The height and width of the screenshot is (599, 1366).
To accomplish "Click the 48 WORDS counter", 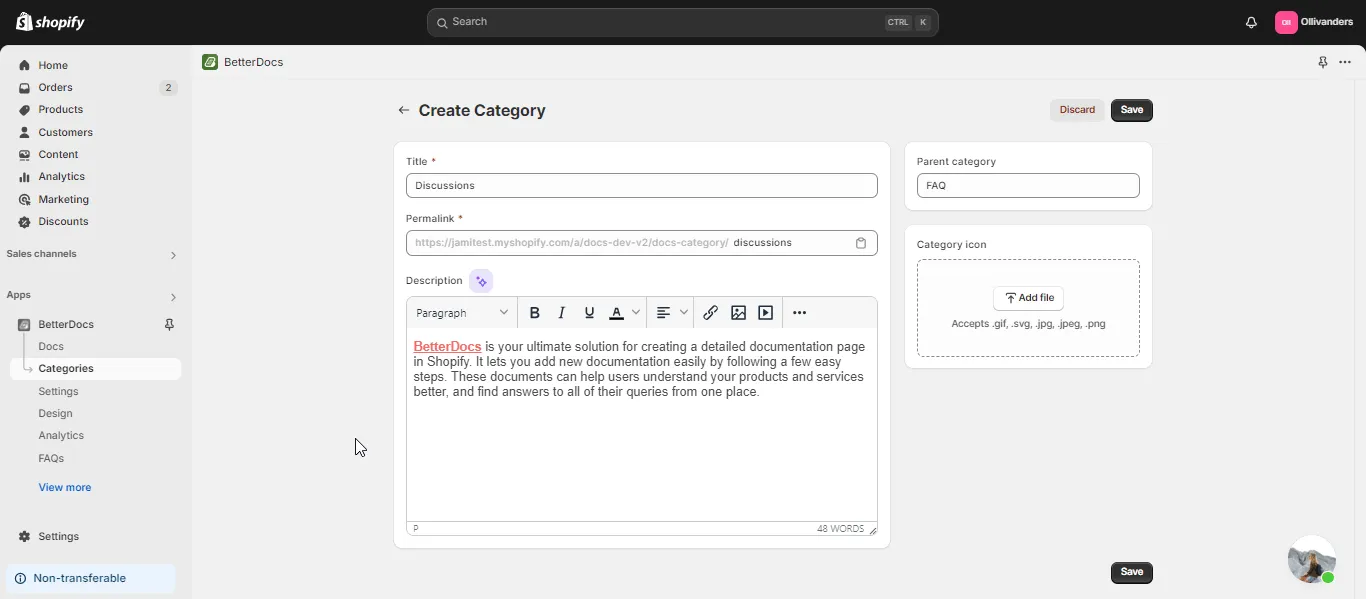I will tap(840, 529).
